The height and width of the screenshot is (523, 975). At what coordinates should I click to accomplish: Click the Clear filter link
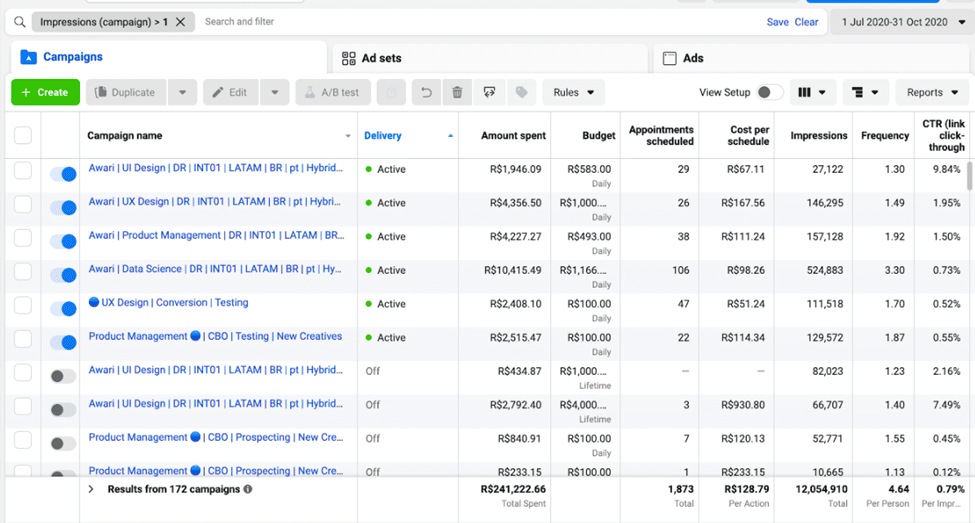(x=806, y=22)
